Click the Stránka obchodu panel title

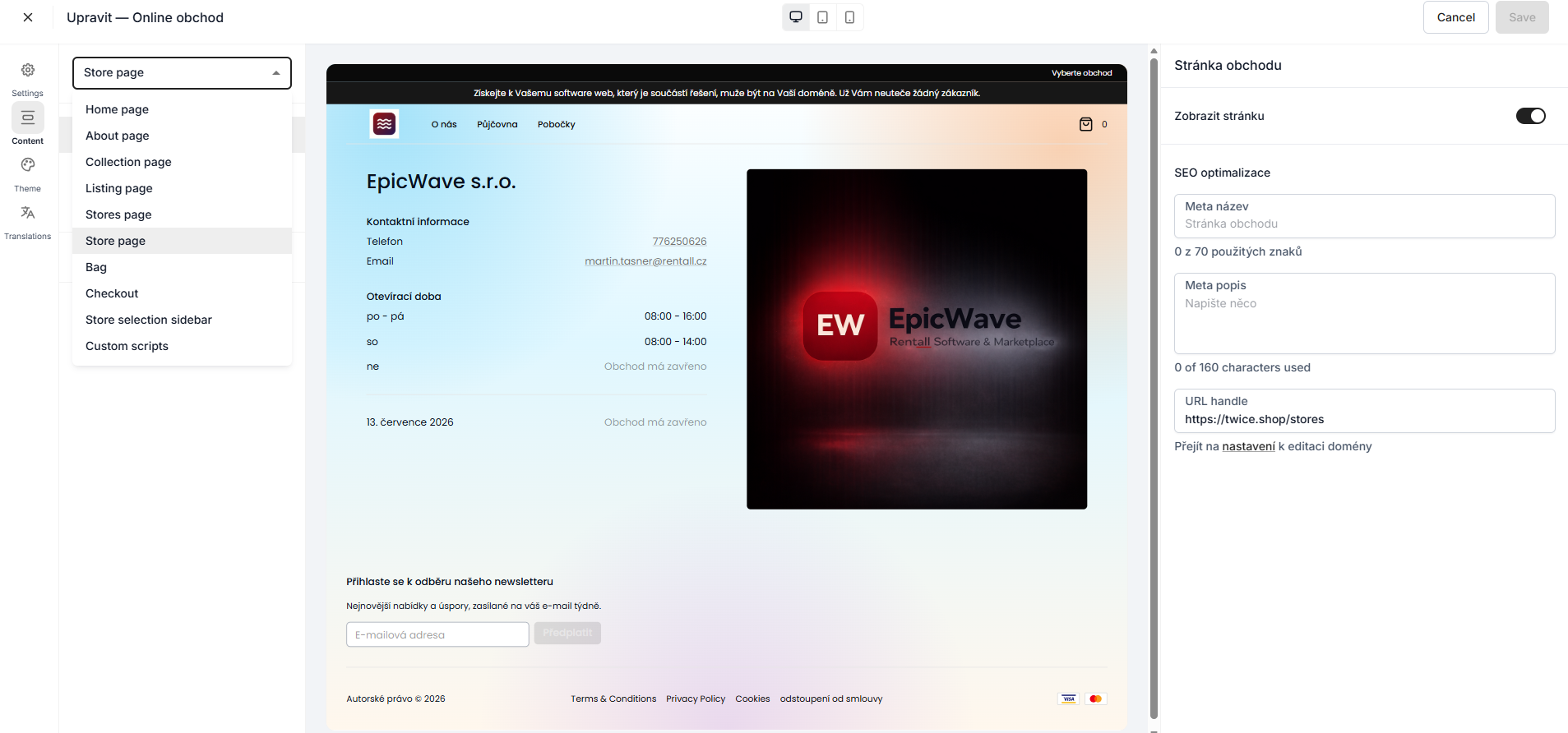pos(1228,65)
